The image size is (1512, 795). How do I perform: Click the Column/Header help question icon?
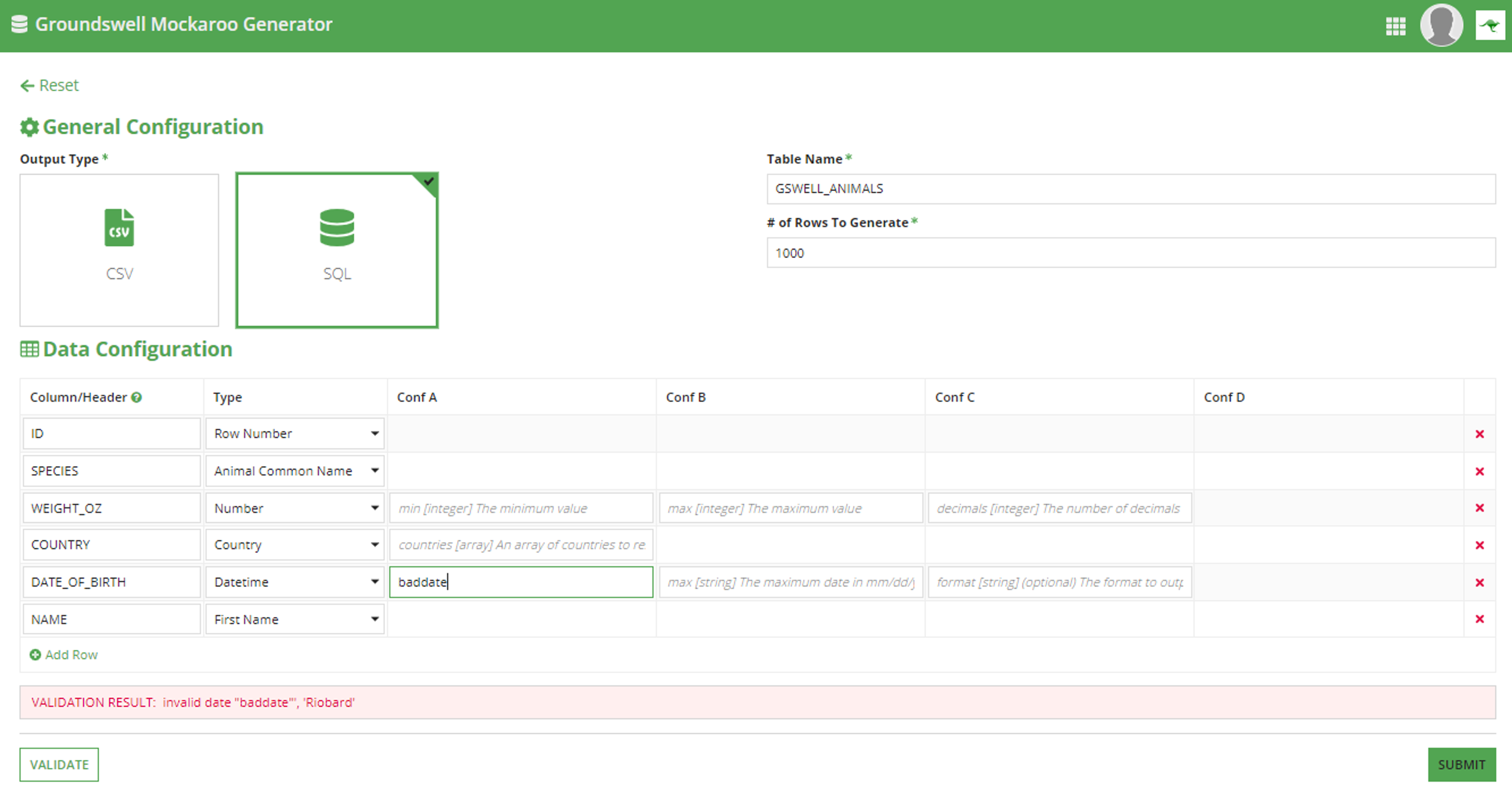tap(137, 398)
